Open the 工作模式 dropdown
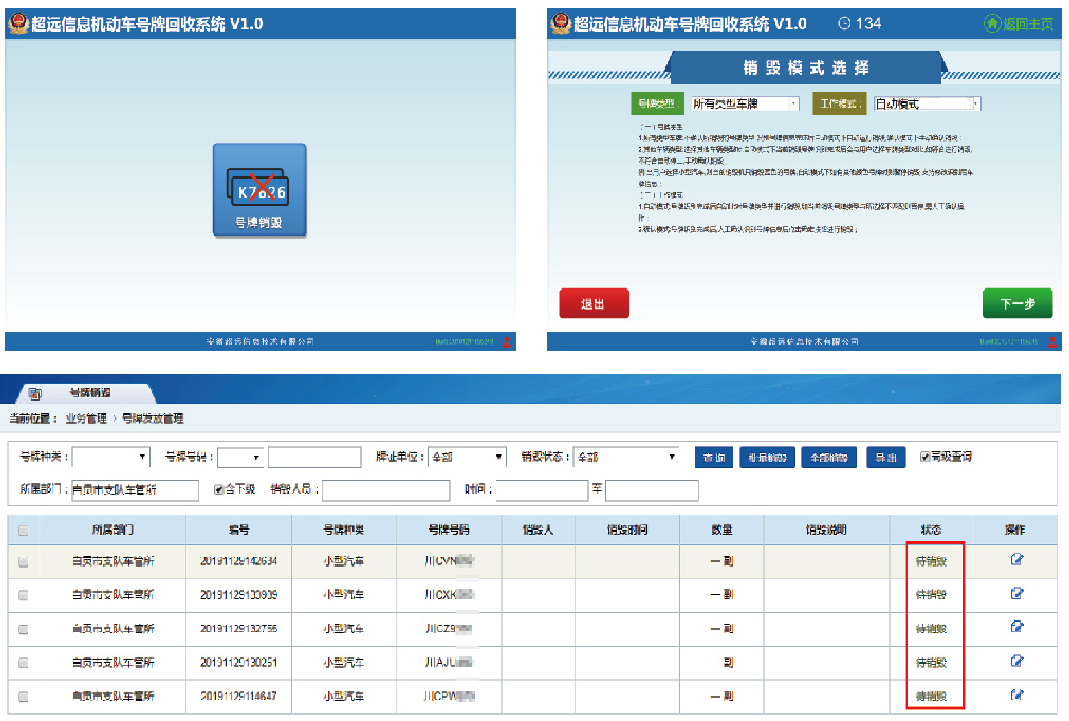Screen dimensions: 1069x721 click(x=927, y=103)
